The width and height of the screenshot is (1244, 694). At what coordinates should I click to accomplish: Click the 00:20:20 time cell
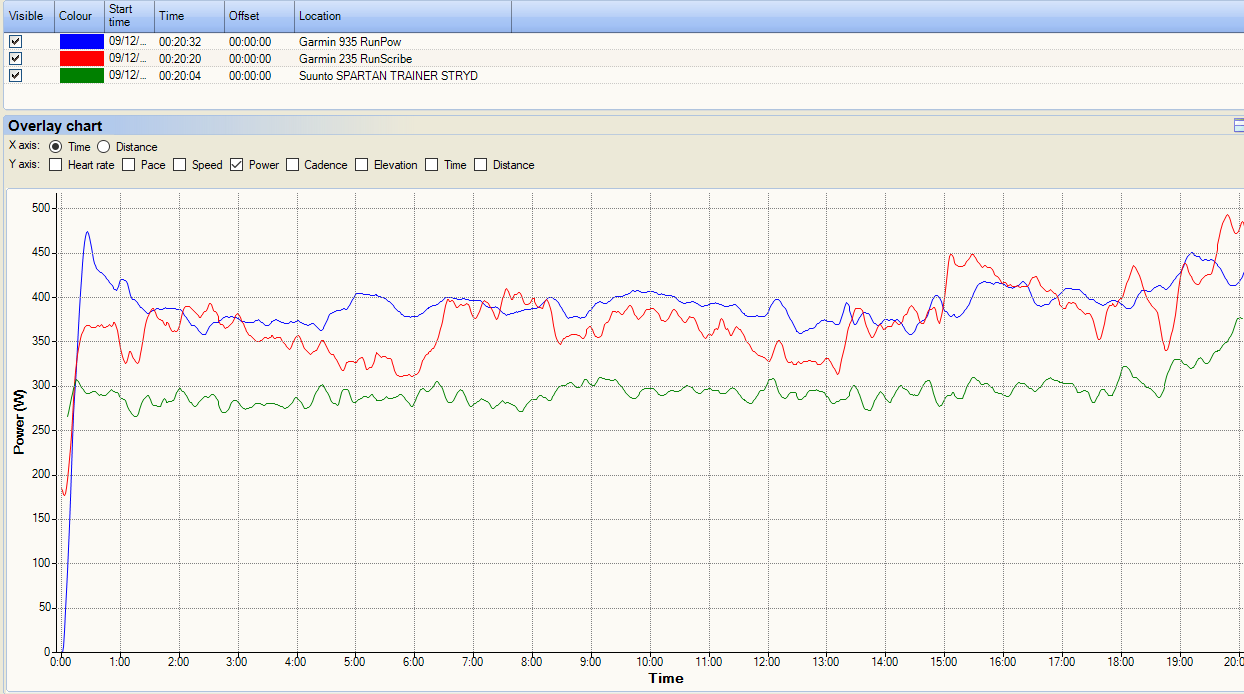(179, 59)
